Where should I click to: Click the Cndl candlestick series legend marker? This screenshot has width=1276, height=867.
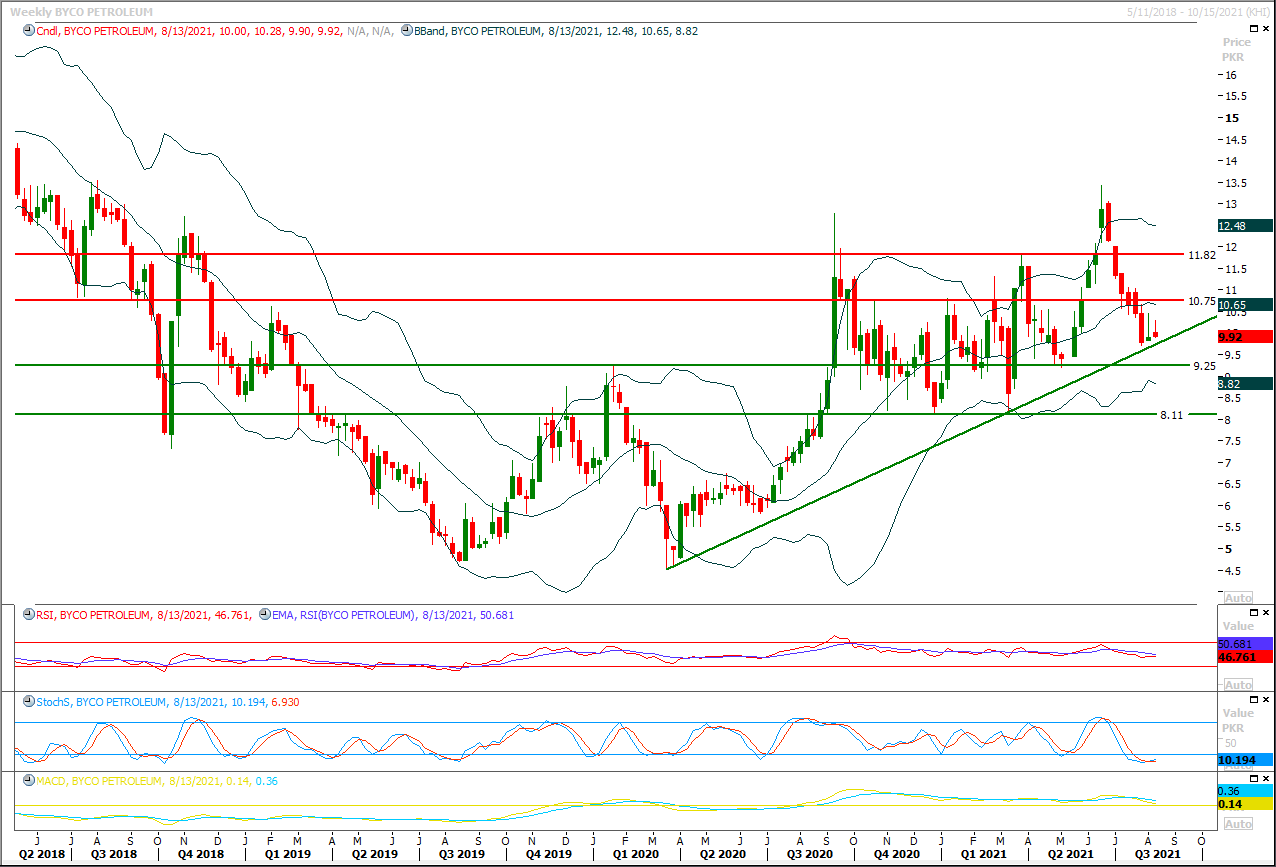29,31
